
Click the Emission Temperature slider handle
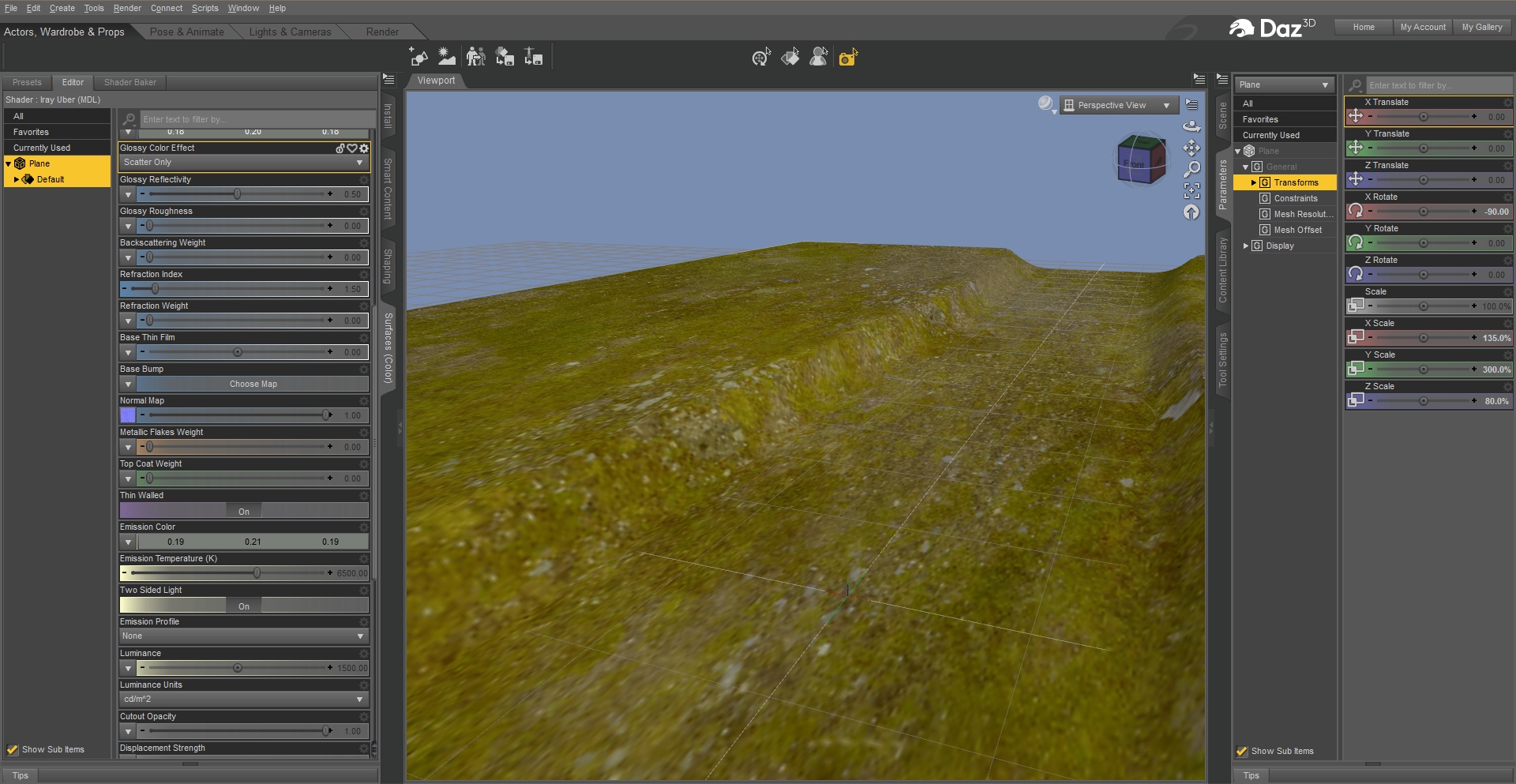tap(257, 572)
